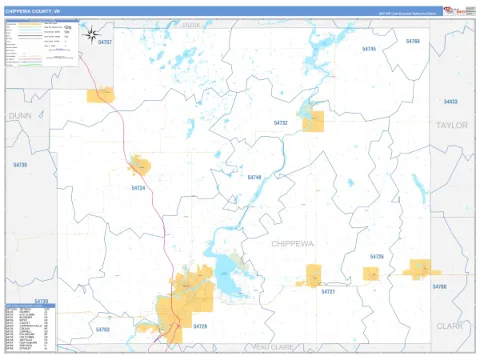
Task: Select ZIP code label 54724
Action: [x=138, y=188]
